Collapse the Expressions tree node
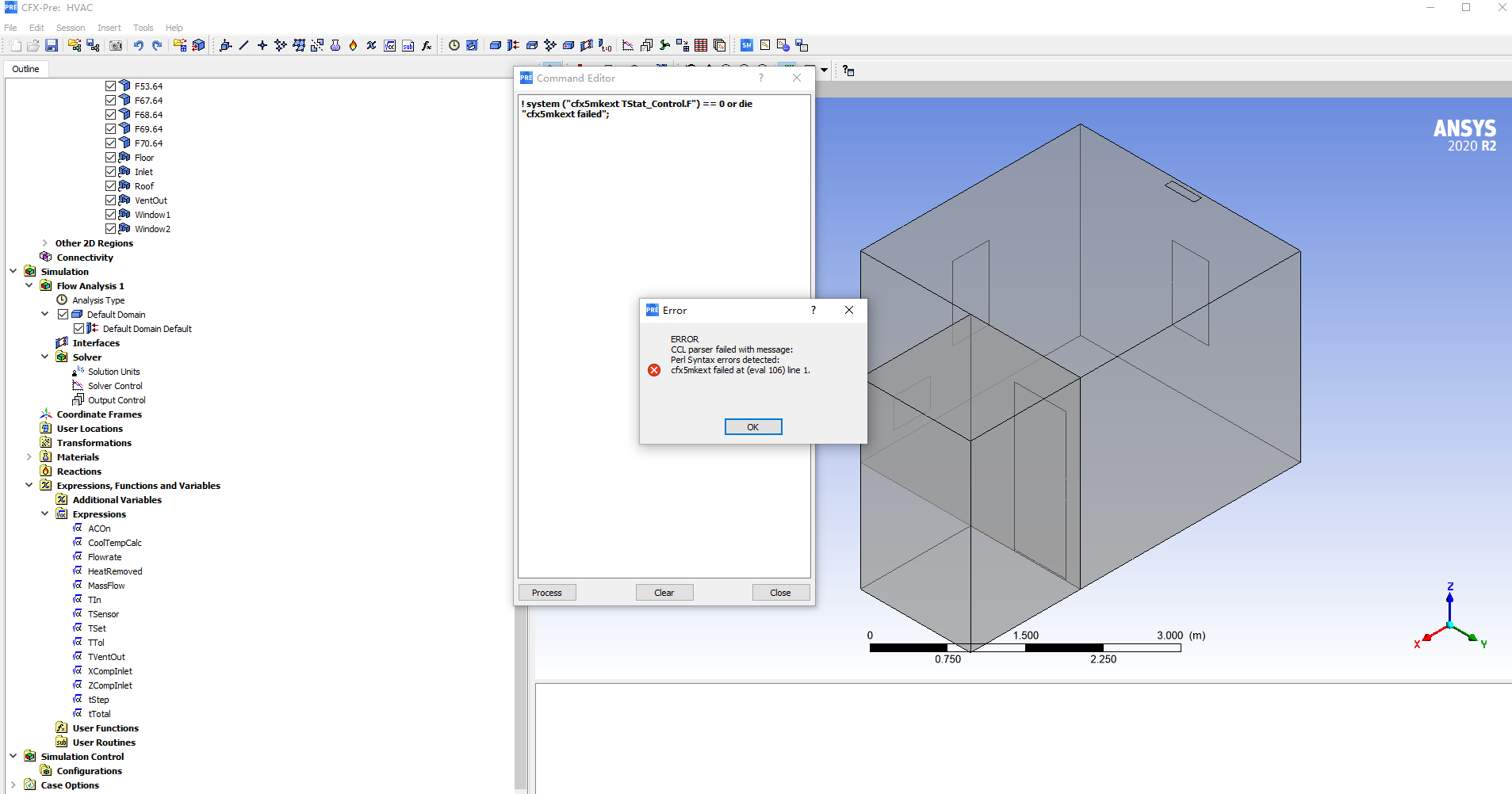Screen dimensions: 1512x794 (45, 514)
